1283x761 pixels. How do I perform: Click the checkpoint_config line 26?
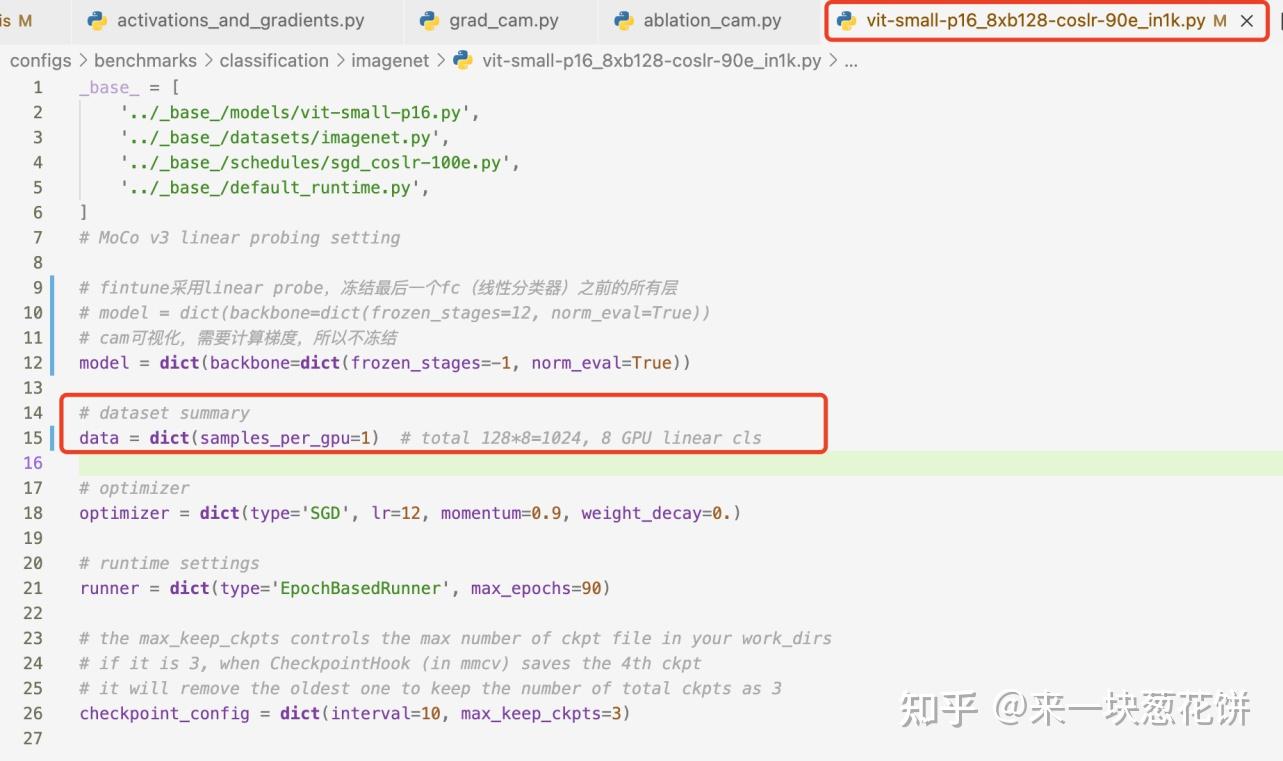[355, 713]
